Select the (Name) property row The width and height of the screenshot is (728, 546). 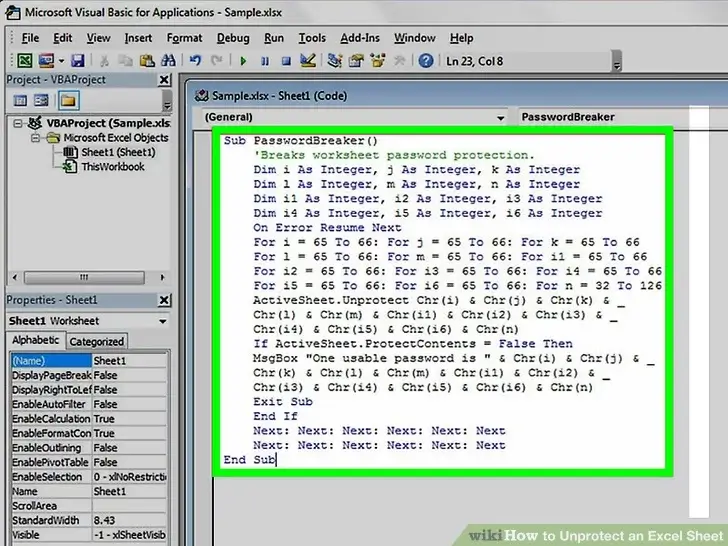click(88, 361)
